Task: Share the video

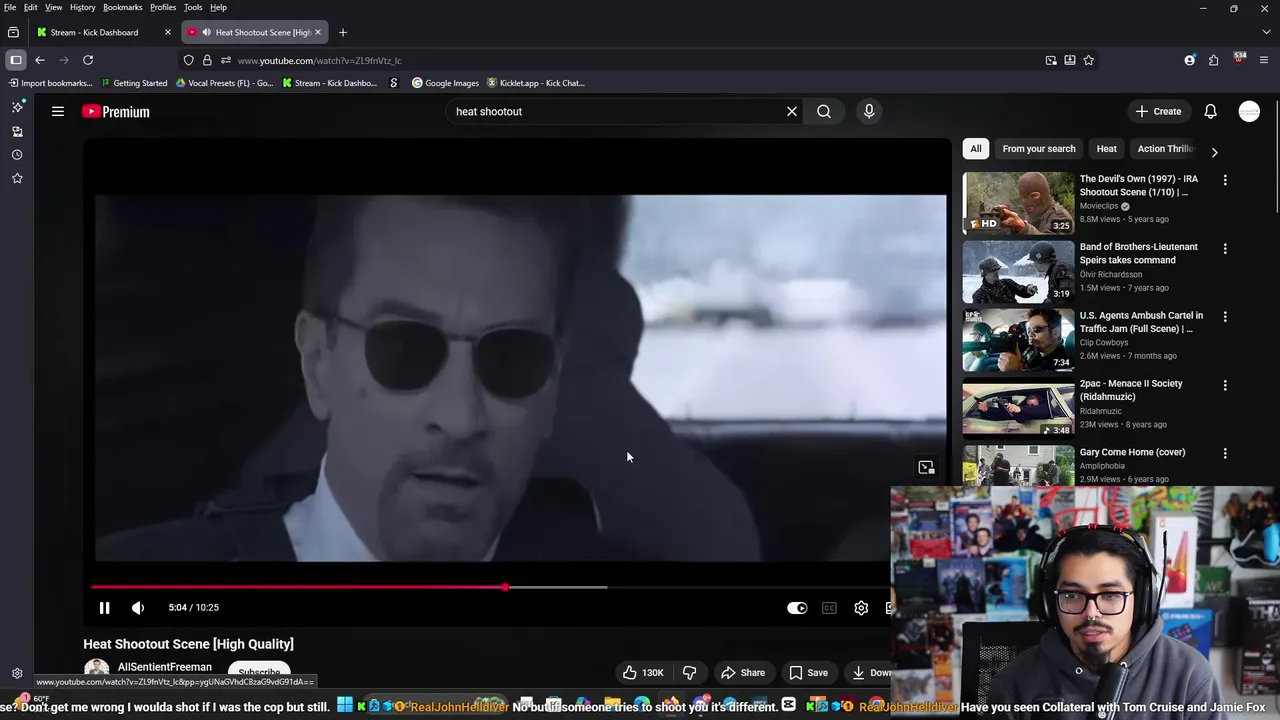Action: [743, 673]
